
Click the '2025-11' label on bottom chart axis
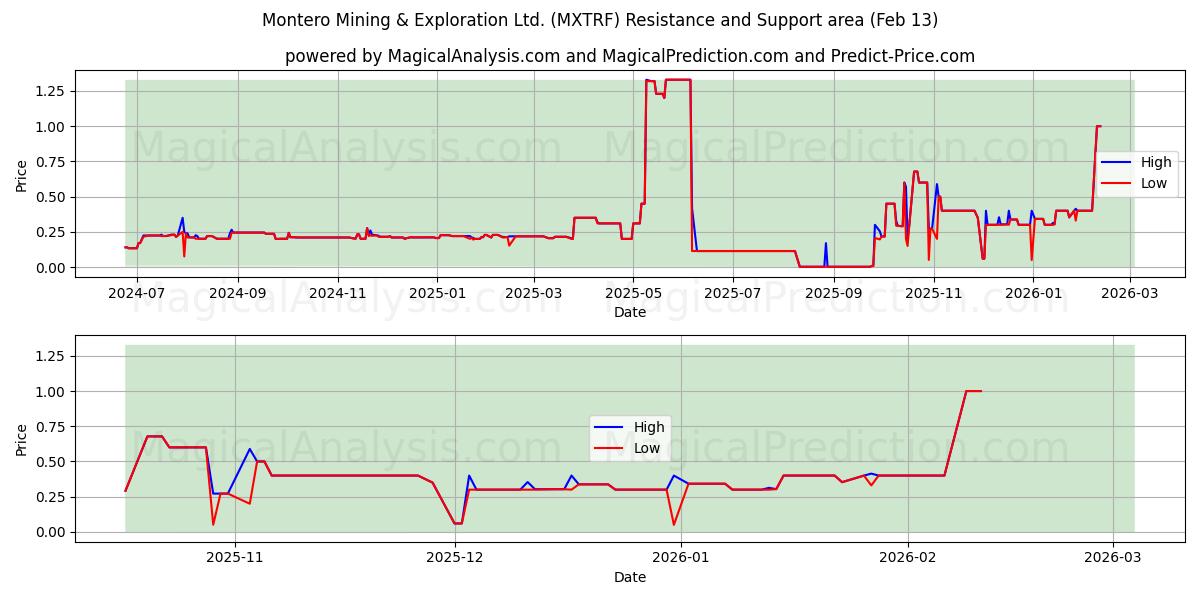pos(233,558)
